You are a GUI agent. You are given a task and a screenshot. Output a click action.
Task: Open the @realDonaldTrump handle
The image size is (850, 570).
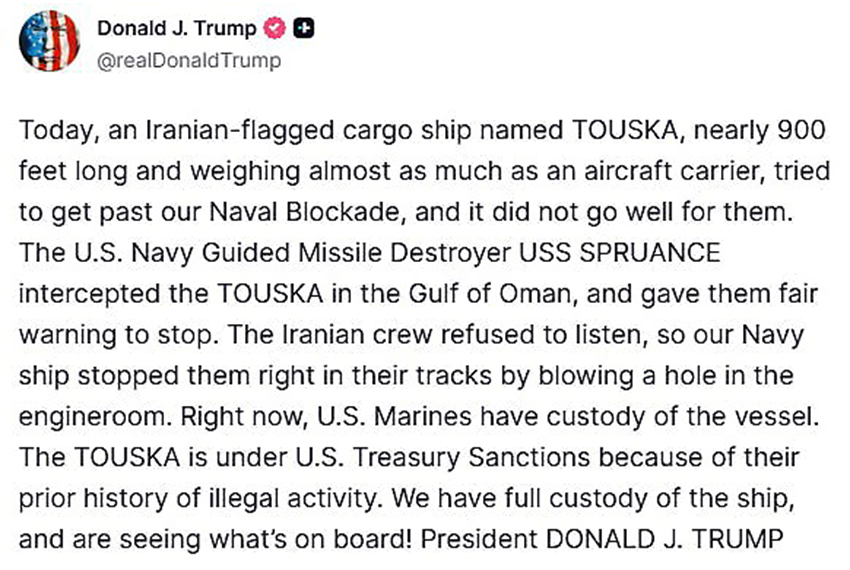[x=188, y=61]
